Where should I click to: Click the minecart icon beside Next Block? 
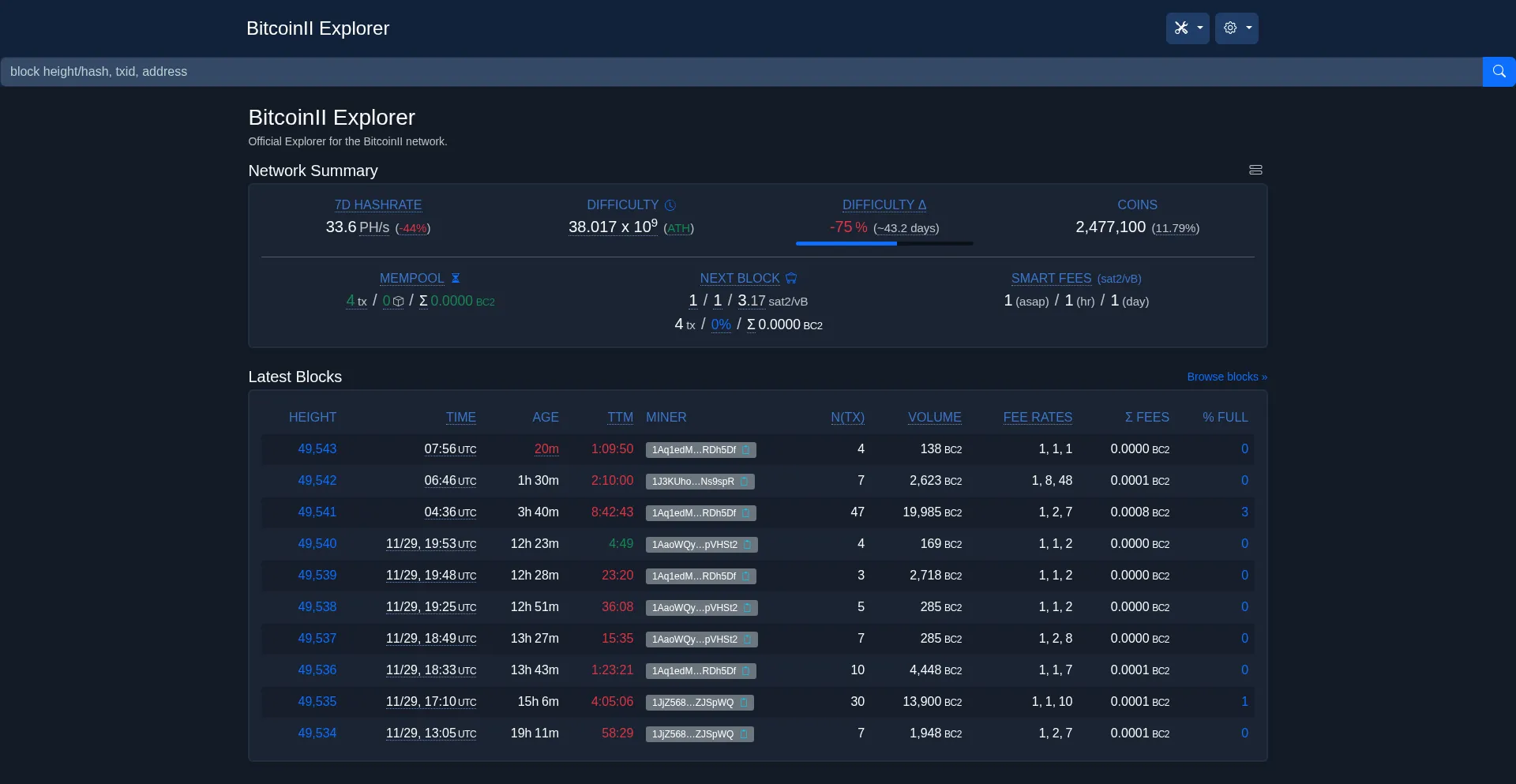[x=791, y=279]
